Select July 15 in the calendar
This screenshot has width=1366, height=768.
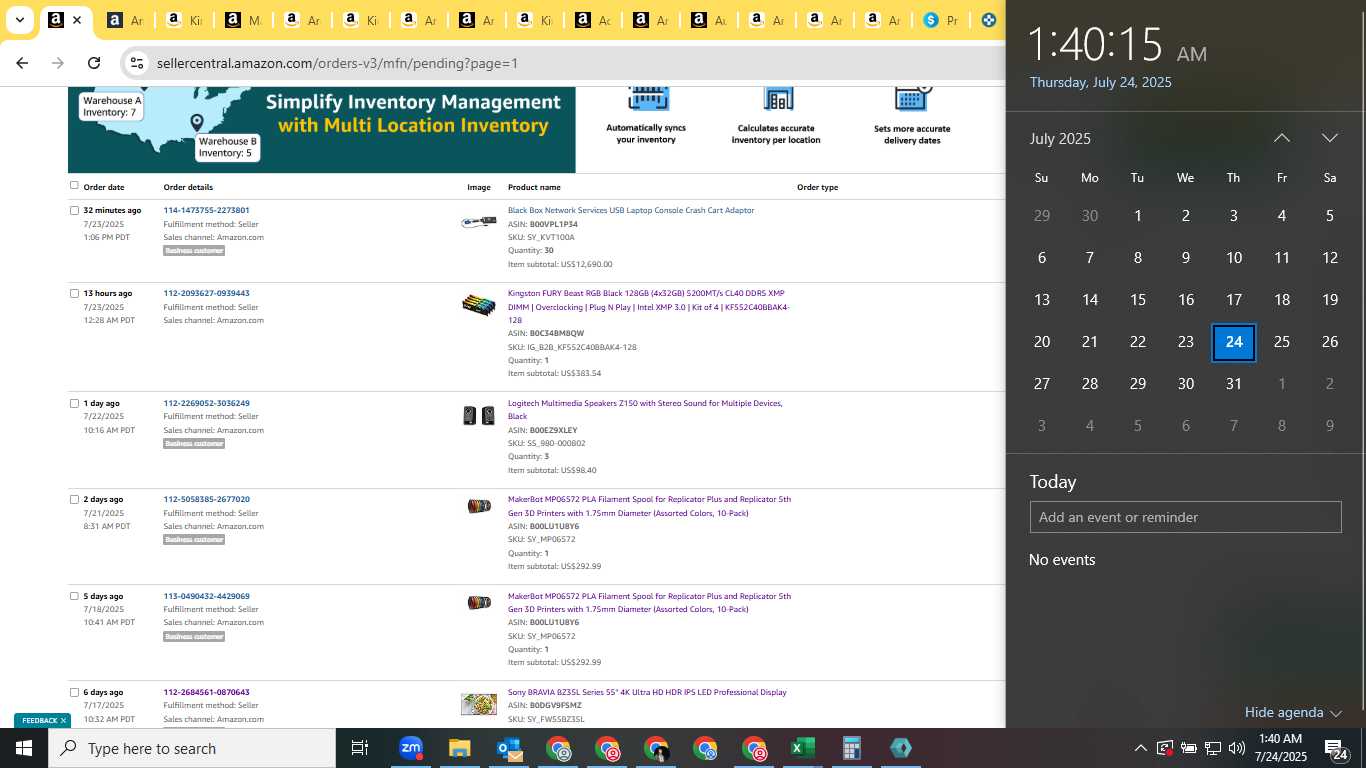click(1137, 300)
